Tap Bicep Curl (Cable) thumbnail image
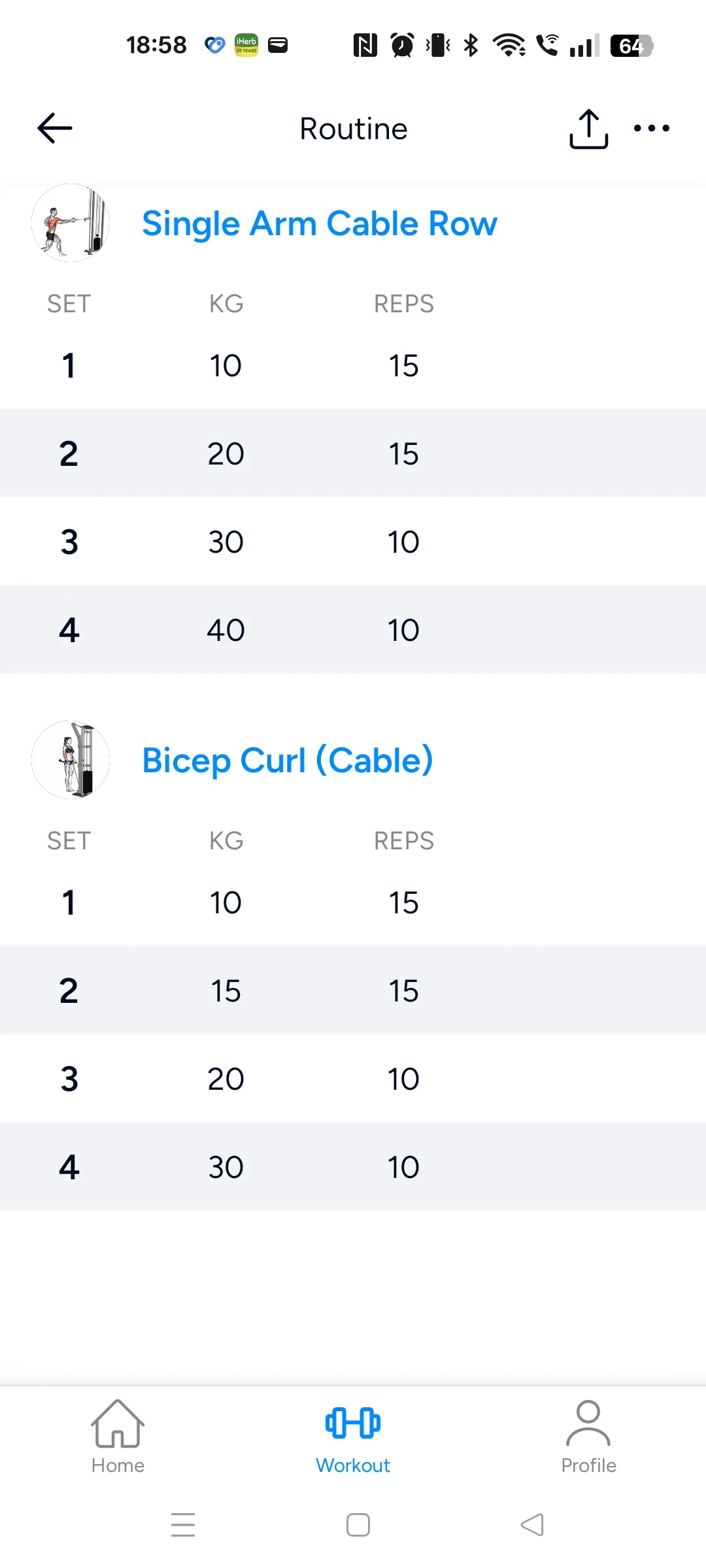The image size is (706, 1568). [71, 760]
